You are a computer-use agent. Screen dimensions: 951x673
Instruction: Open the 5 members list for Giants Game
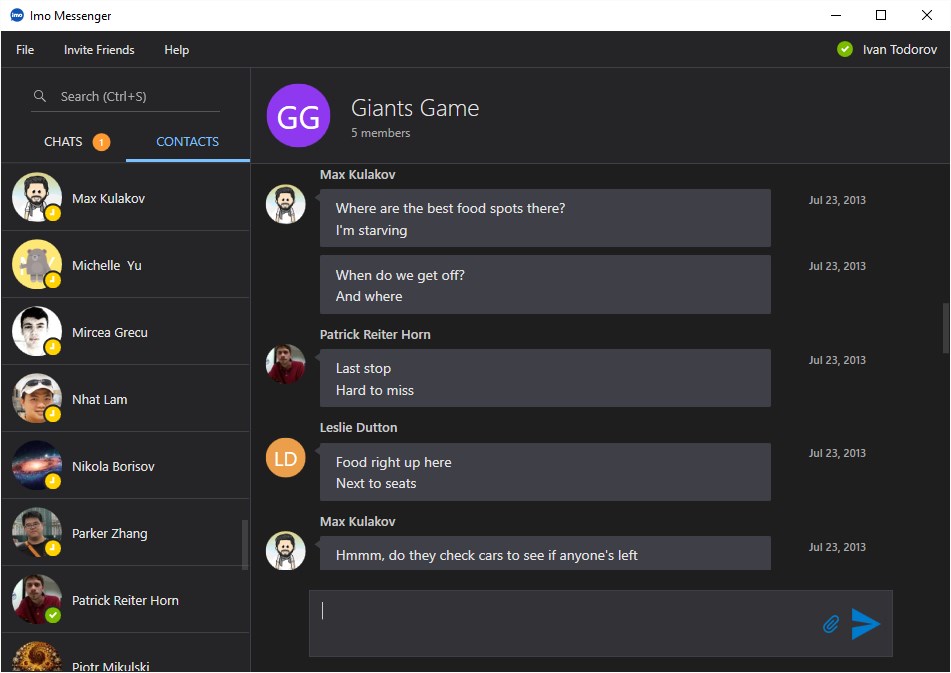pyautogui.click(x=381, y=132)
